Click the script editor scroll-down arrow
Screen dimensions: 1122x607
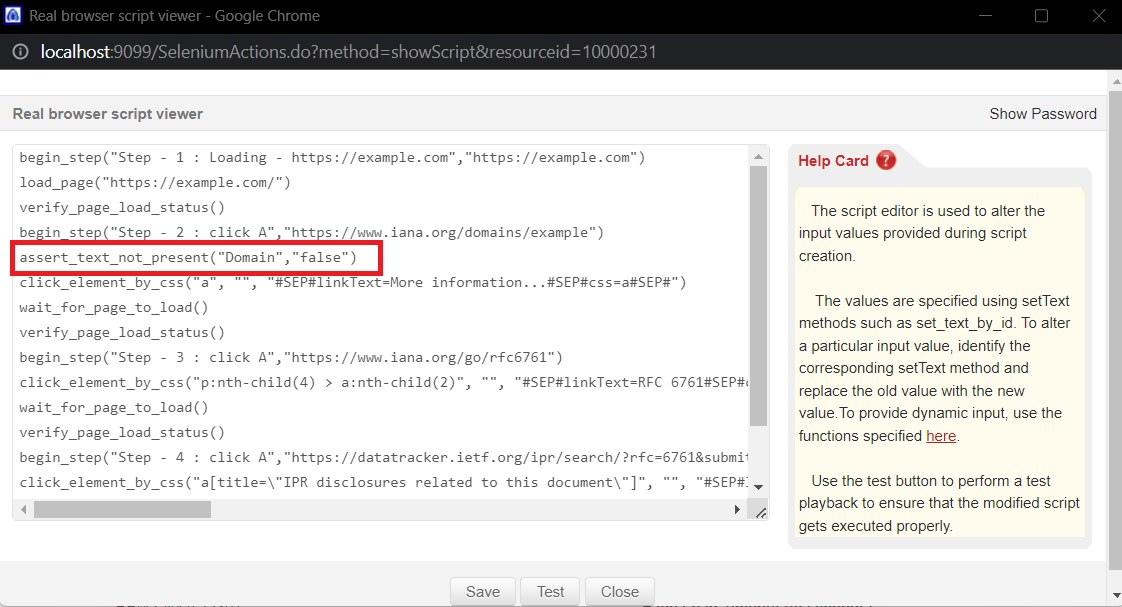pos(758,485)
